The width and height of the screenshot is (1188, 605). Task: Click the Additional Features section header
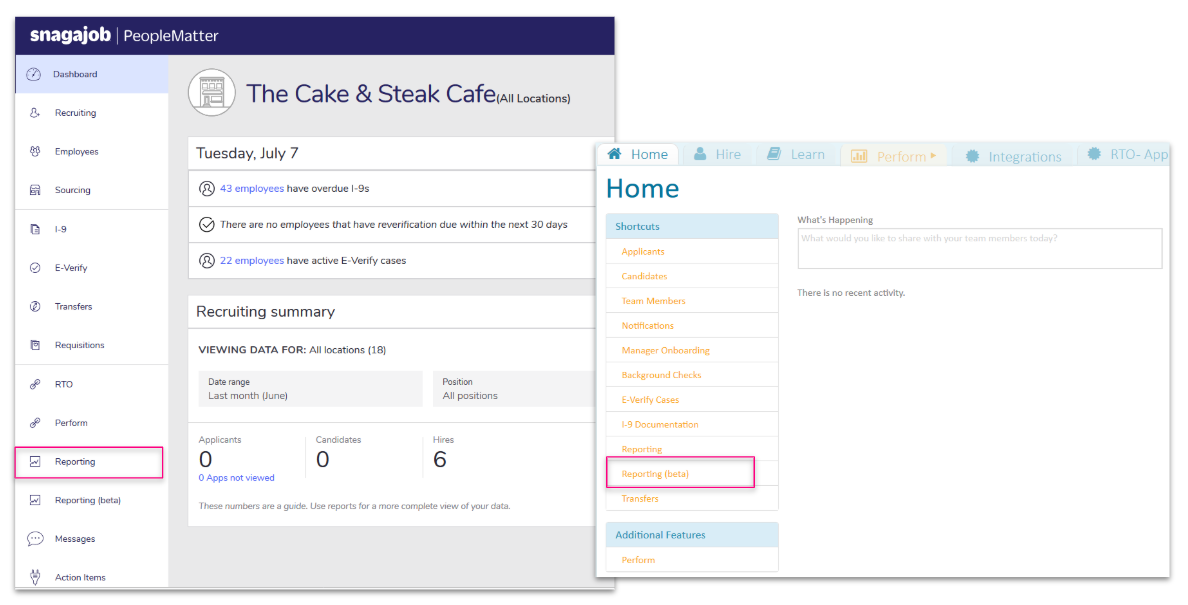[692, 535]
